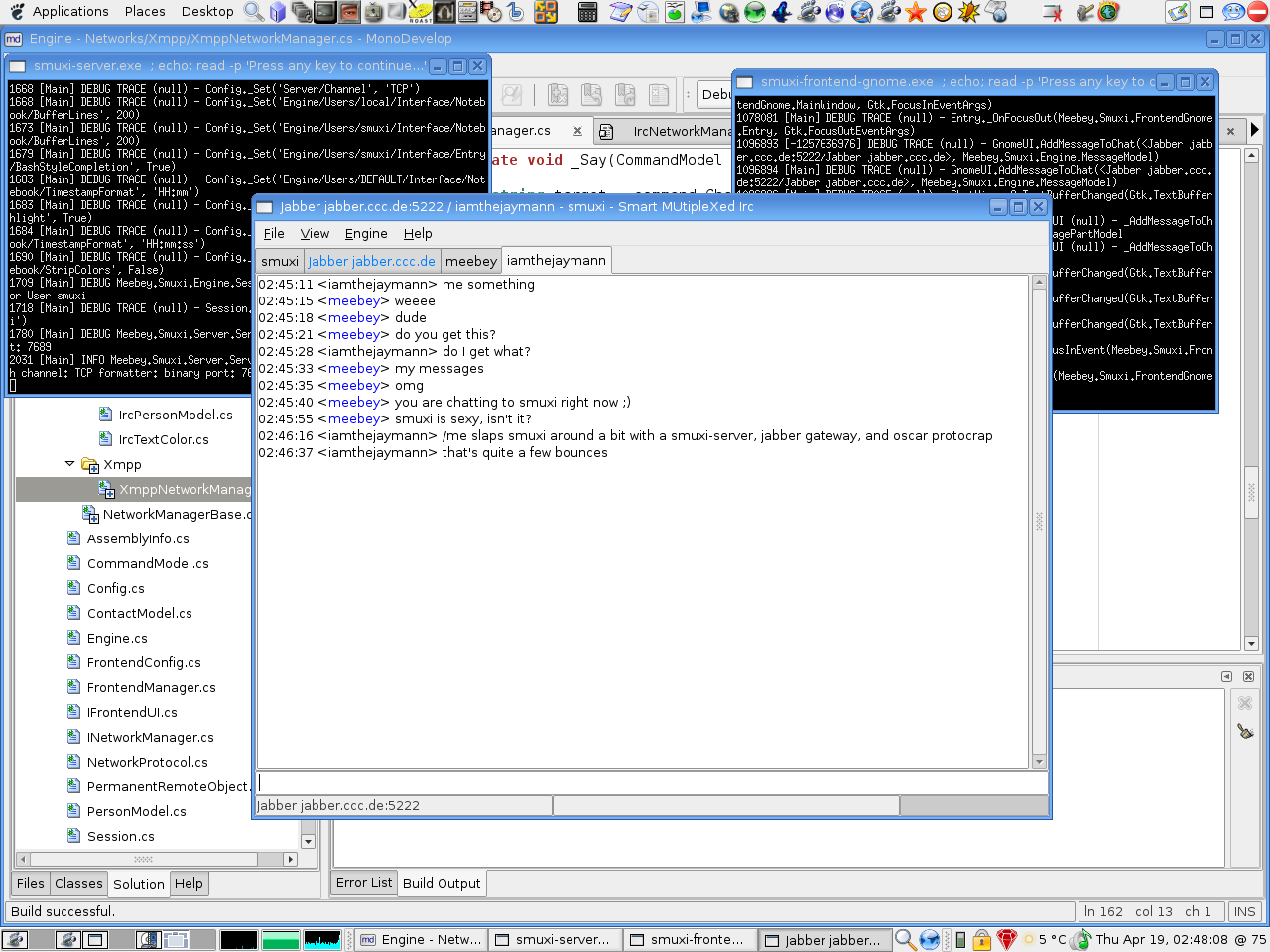
Task: Close the output pad with its small X
Action: pyautogui.click(x=1248, y=676)
